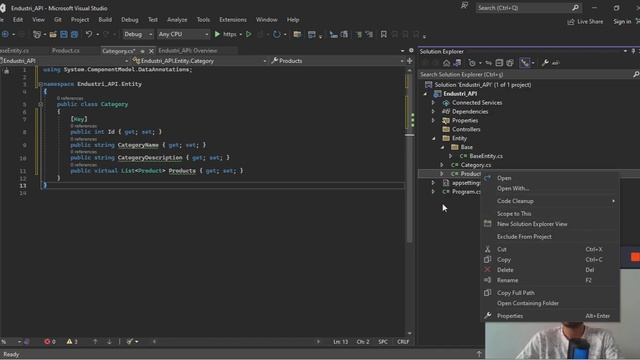Expand the Connected Services node
The height and width of the screenshot is (360, 640).
(433, 102)
